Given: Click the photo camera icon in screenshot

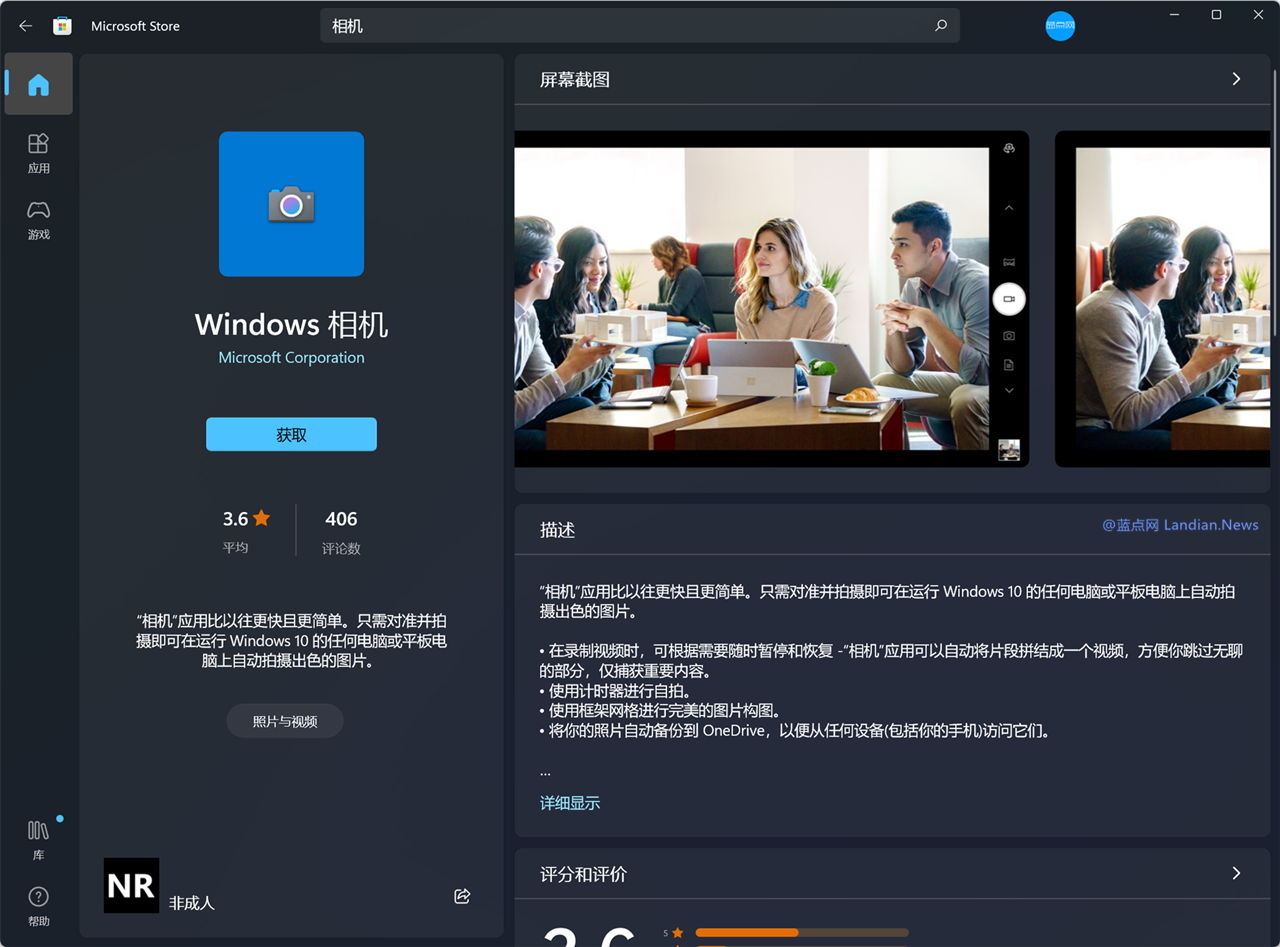Looking at the screenshot, I should (x=1009, y=336).
